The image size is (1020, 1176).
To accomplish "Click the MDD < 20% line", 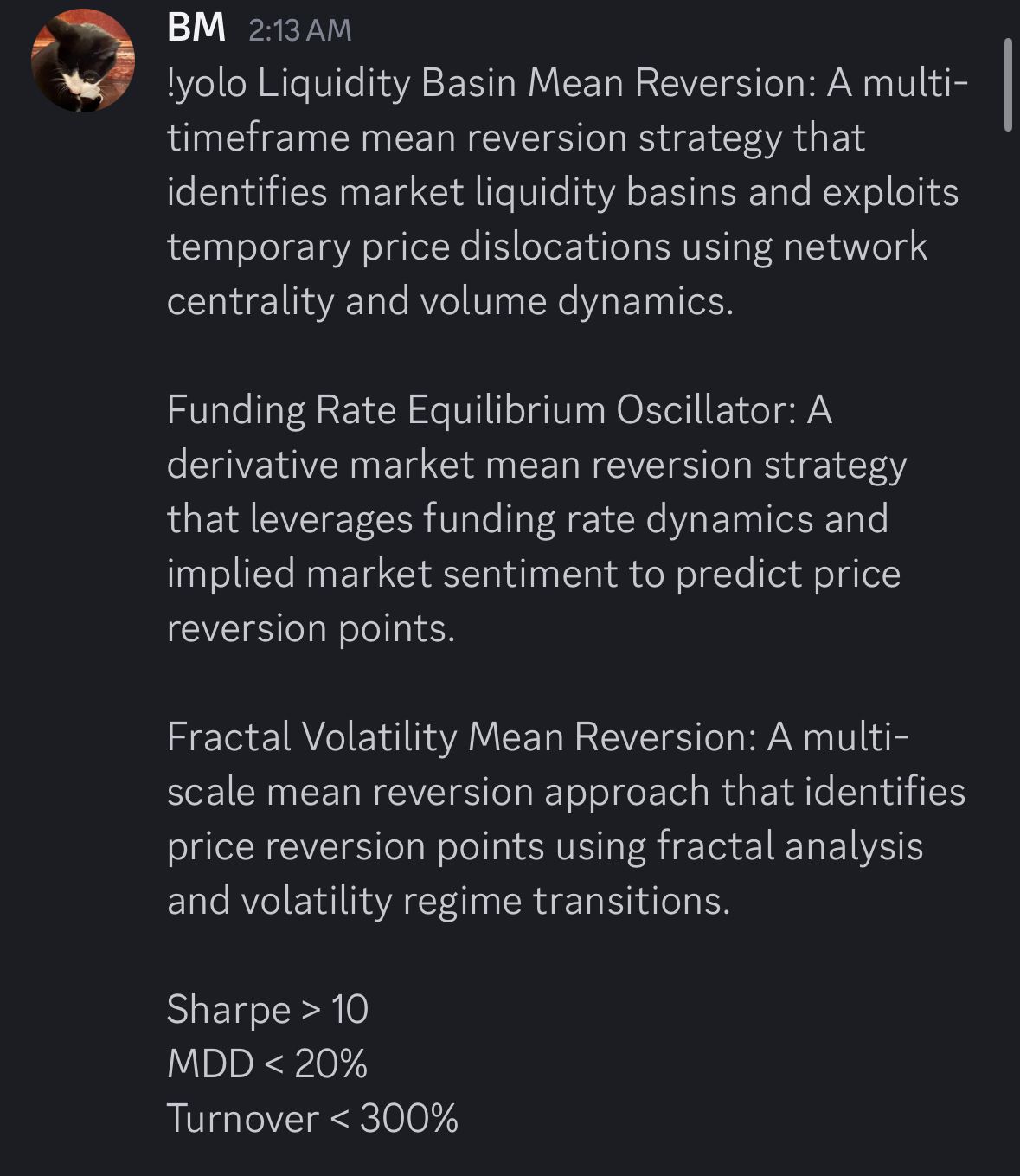I will [x=267, y=1064].
